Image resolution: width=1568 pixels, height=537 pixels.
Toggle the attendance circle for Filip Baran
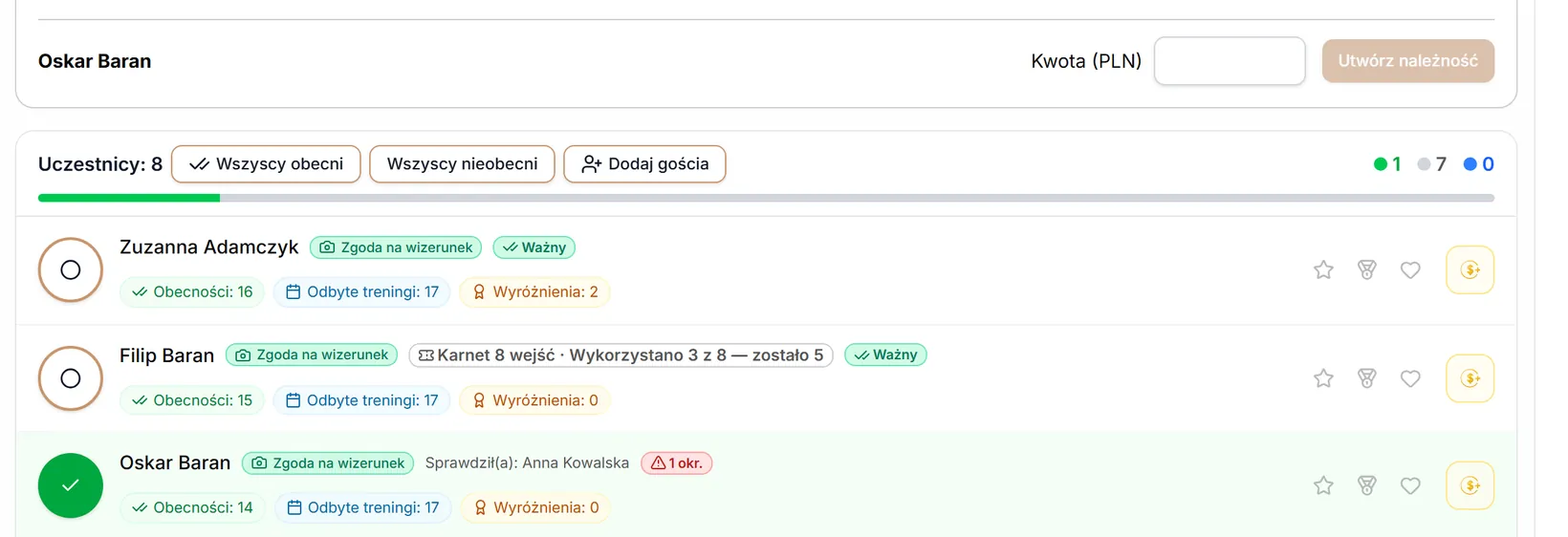point(71,378)
